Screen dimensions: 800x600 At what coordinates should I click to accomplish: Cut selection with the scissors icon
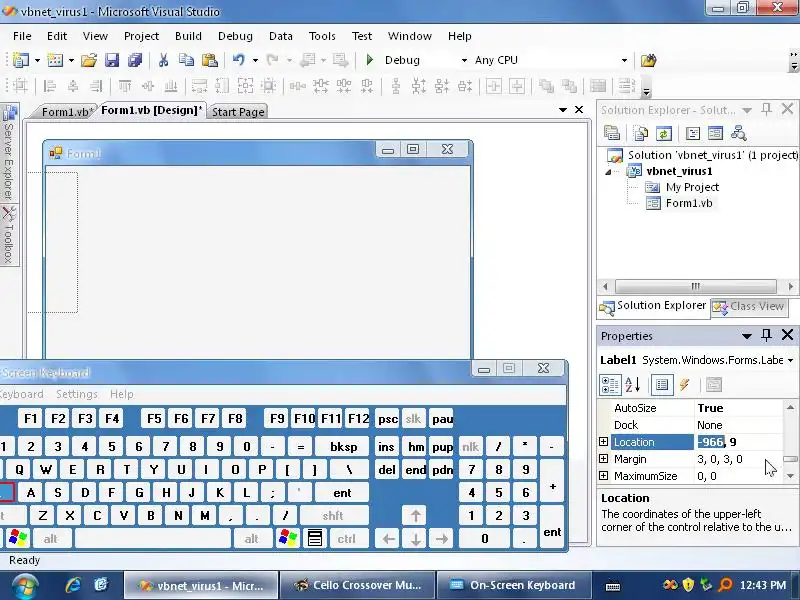(x=163, y=60)
